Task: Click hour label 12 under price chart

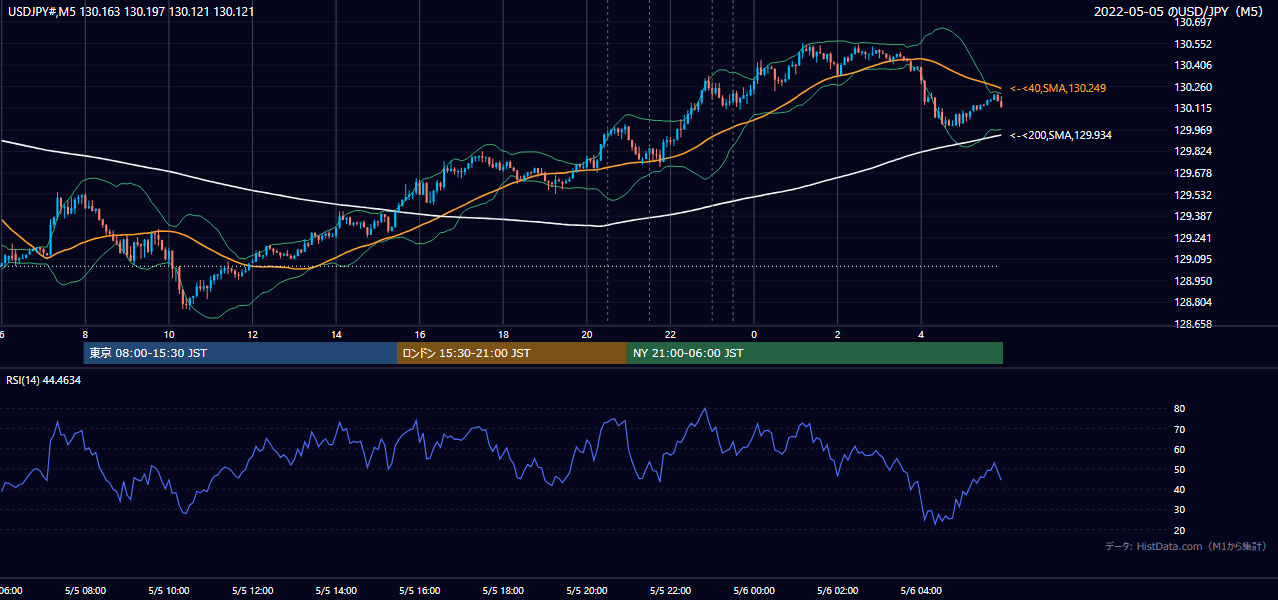Action: point(252,335)
